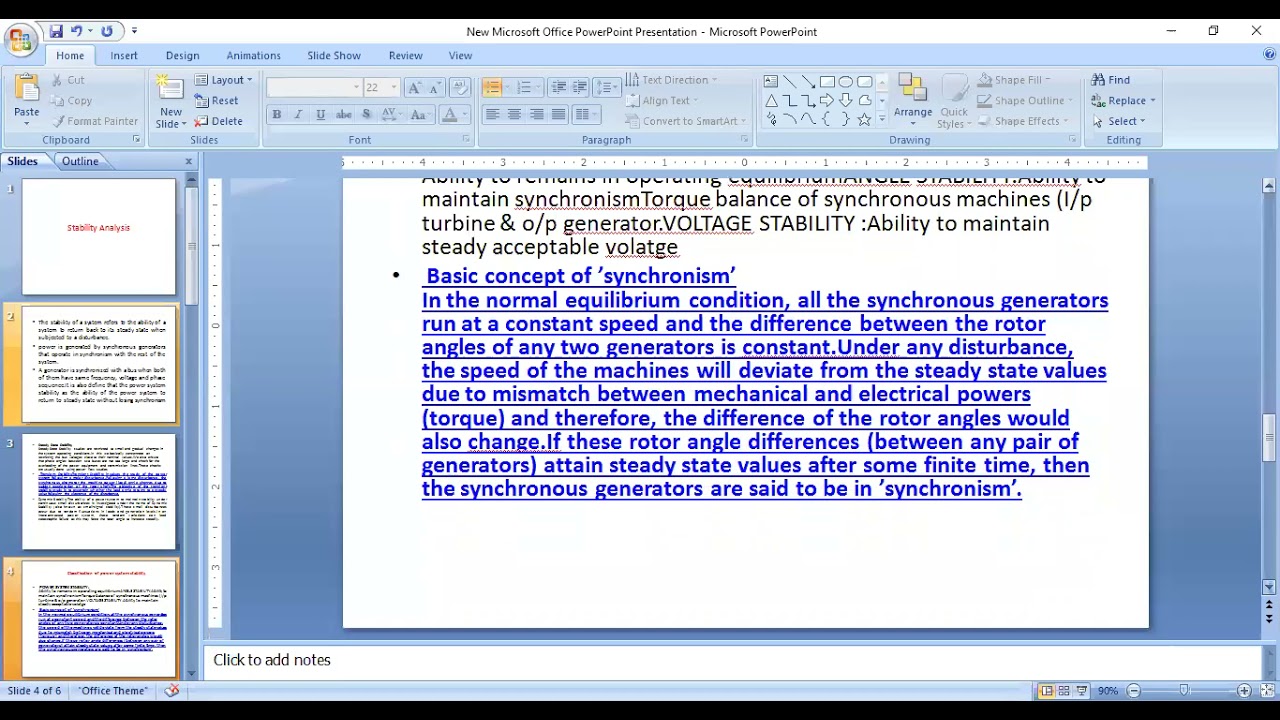Screen dimensions: 1280x720
Task: Open the Select dropdown in Editing
Action: (1119, 121)
